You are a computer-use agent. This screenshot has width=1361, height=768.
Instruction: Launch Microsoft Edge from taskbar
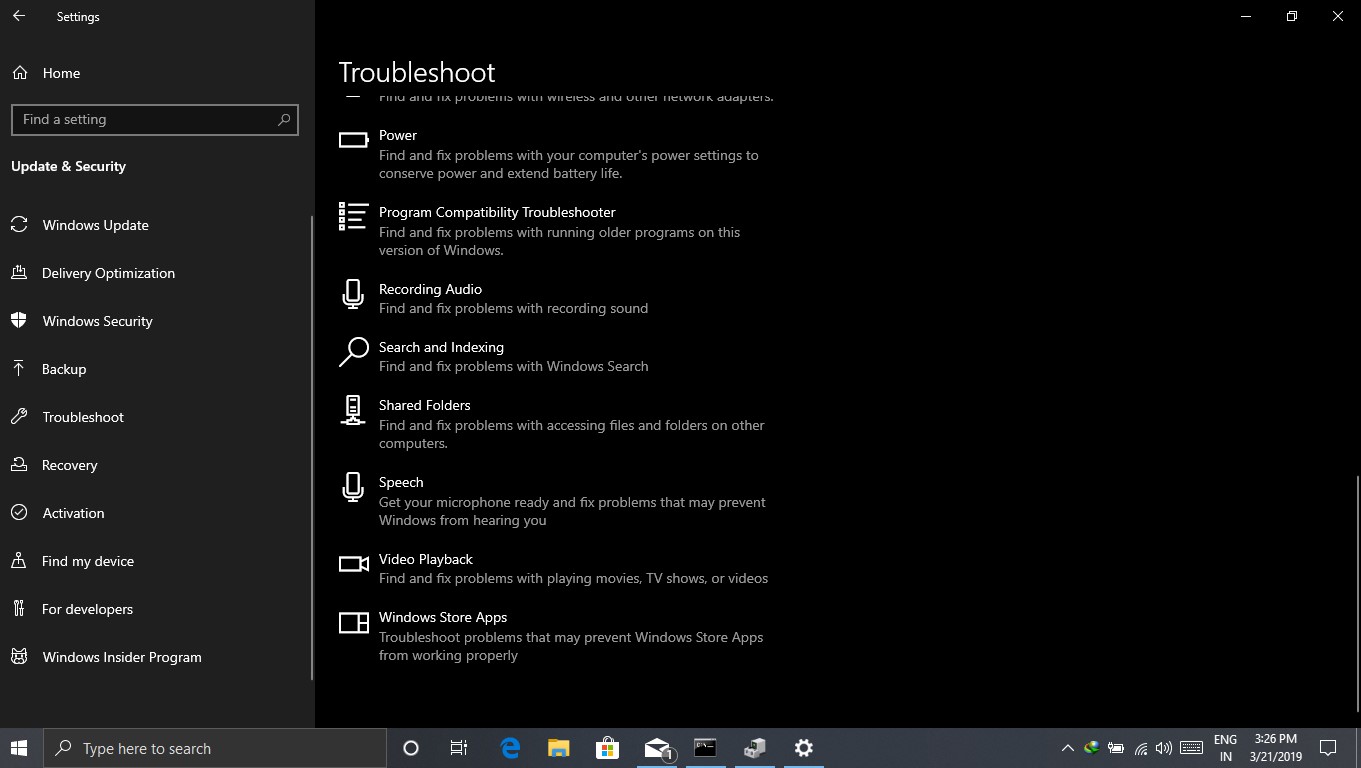[510, 748]
